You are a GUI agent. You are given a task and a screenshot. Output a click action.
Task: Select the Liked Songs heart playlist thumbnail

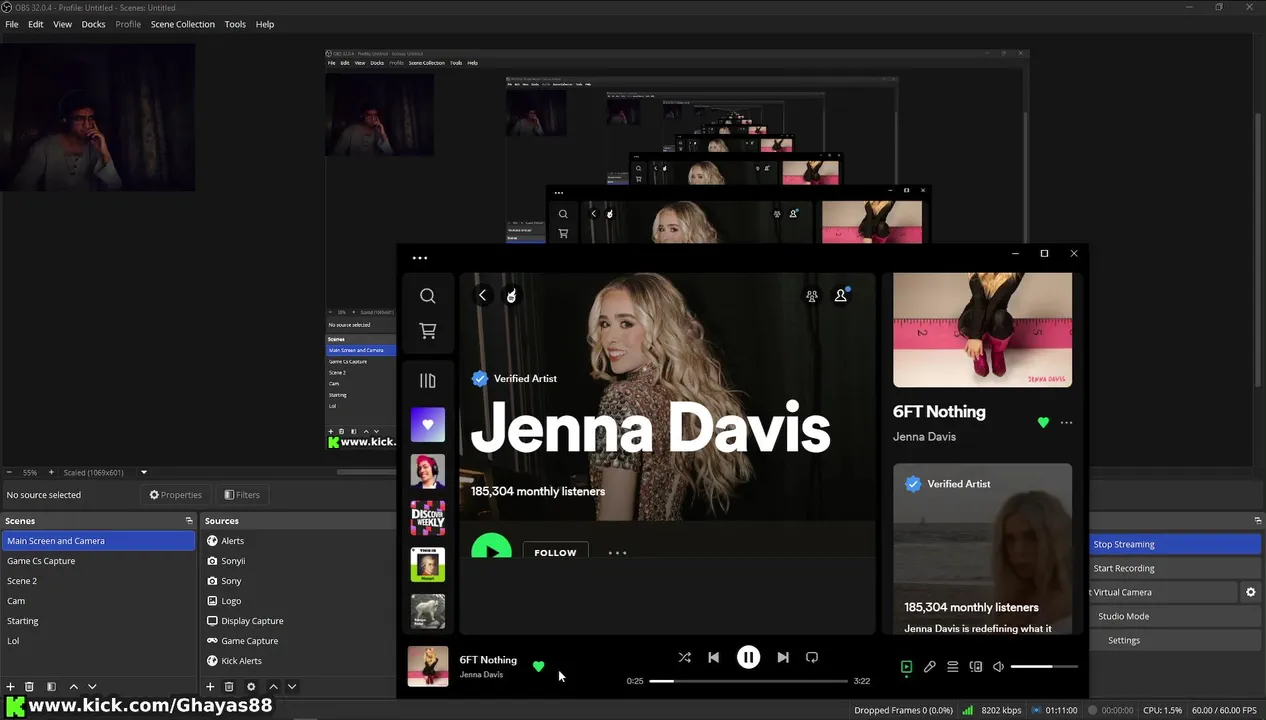[427, 425]
